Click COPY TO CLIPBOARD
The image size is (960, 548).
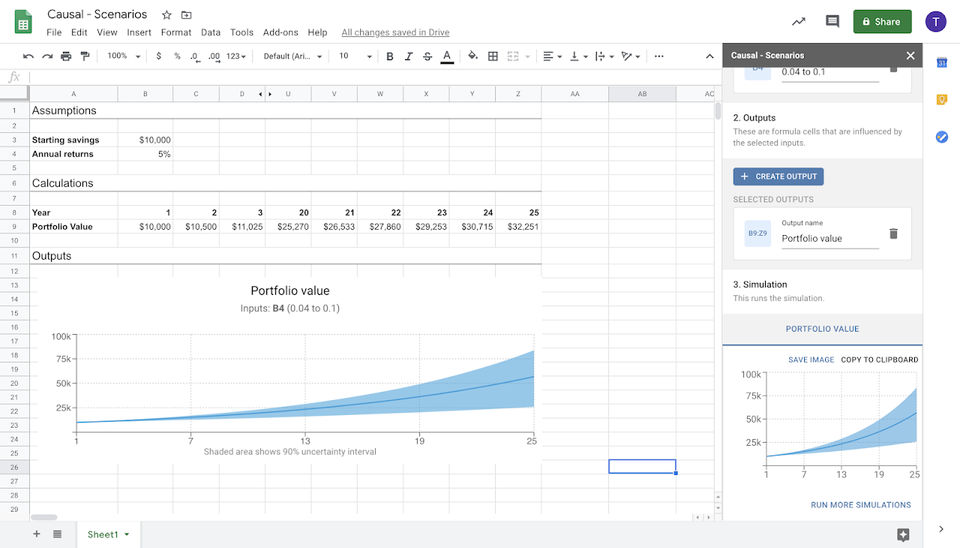[879, 359]
